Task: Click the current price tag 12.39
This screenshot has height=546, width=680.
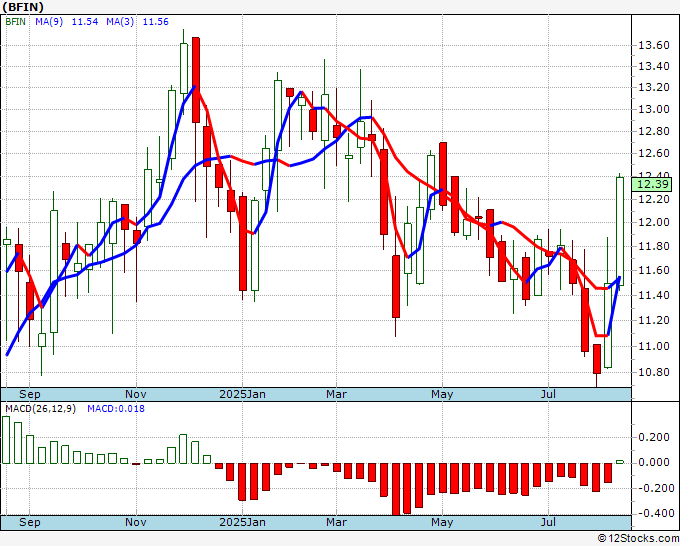Action: point(652,184)
